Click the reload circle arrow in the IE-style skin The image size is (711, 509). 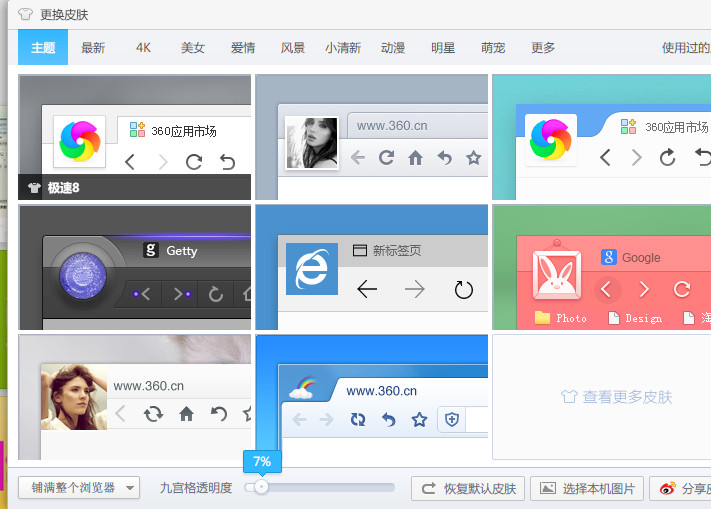[x=463, y=290]
